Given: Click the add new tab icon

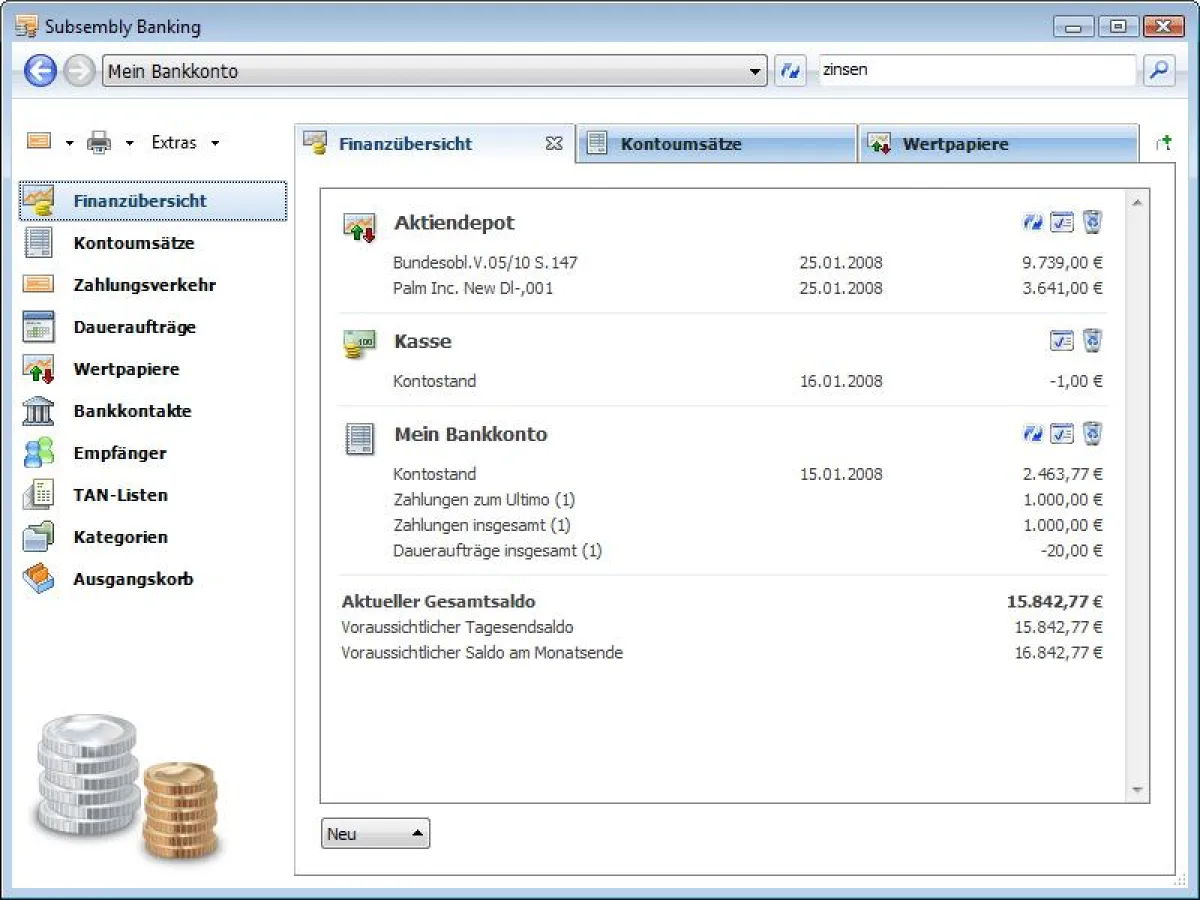Looking at the screenshot, I should [1163, 144].
